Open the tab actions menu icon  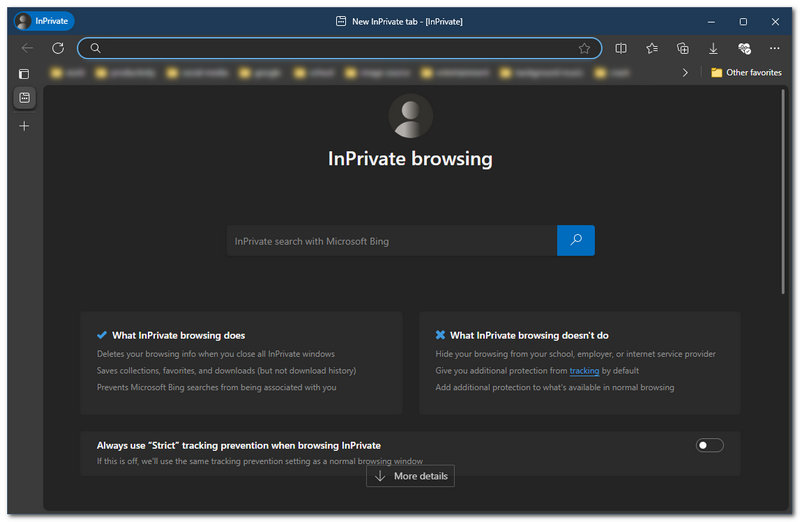[x=25, y=73]
